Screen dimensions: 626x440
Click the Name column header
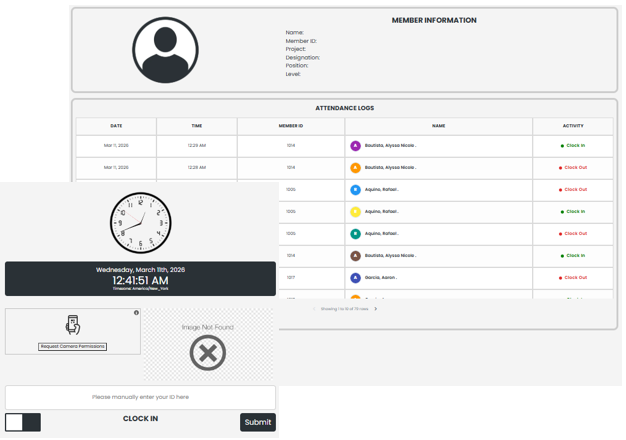pyautogui.click(x=438, y=126)
